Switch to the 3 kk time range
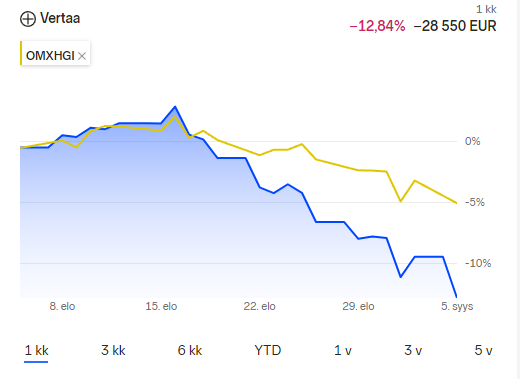 113,350
